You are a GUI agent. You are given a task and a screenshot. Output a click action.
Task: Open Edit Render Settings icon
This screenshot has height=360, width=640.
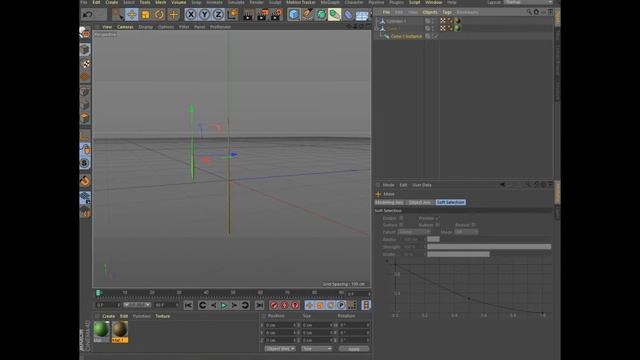point(276,15)
